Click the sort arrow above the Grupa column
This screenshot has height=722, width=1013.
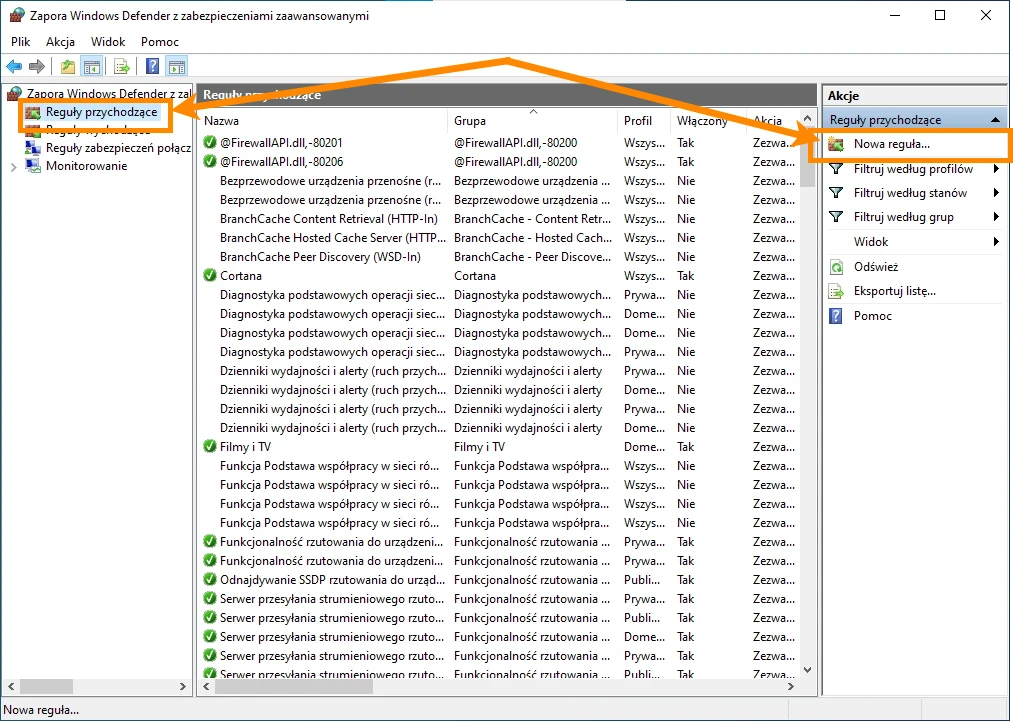tap(533, 112)
